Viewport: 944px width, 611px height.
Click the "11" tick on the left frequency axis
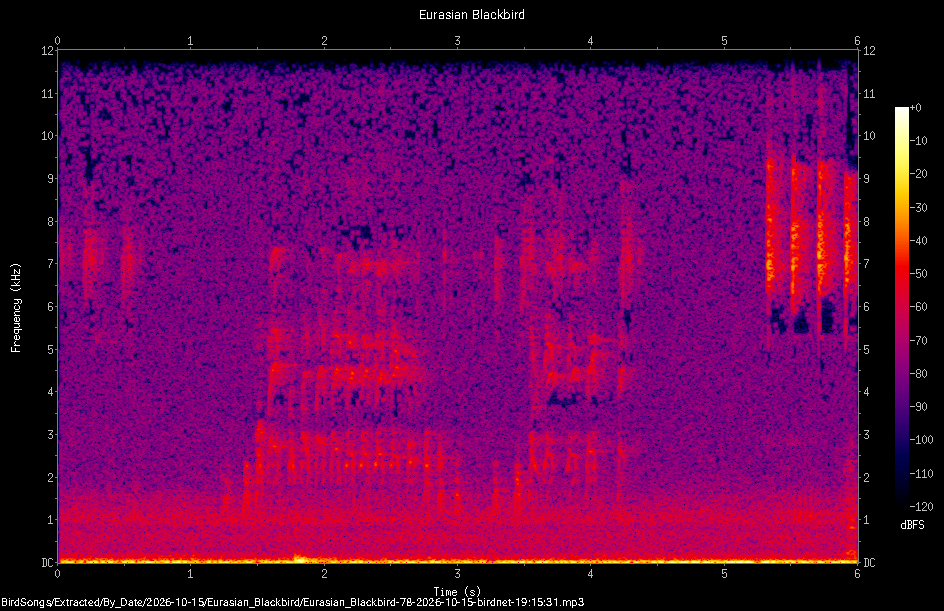pyautogui.click(x=47, y=93)
